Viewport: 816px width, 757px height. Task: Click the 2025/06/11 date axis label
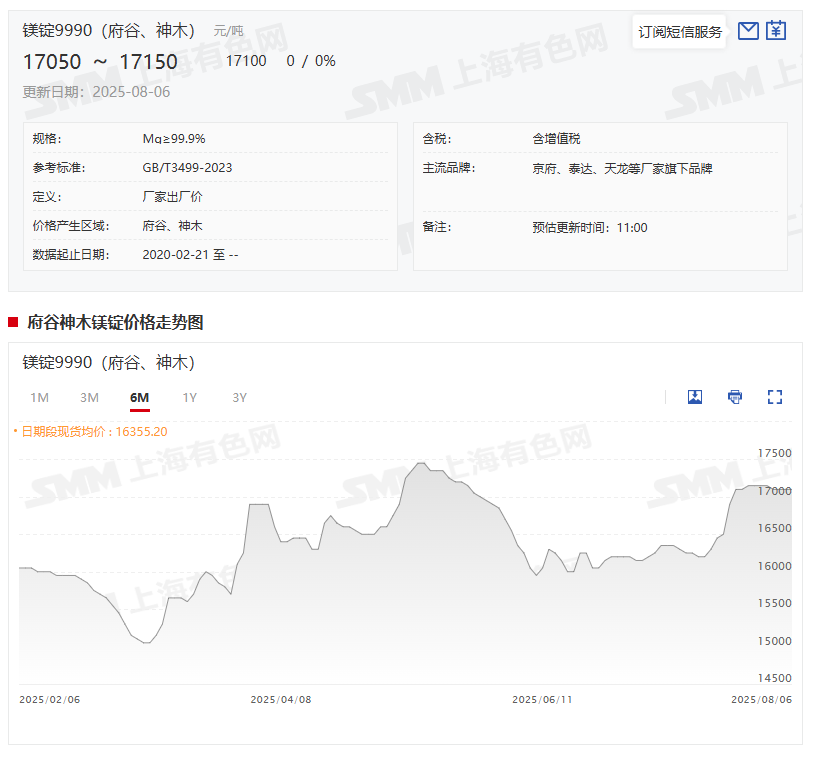point(542,700)
